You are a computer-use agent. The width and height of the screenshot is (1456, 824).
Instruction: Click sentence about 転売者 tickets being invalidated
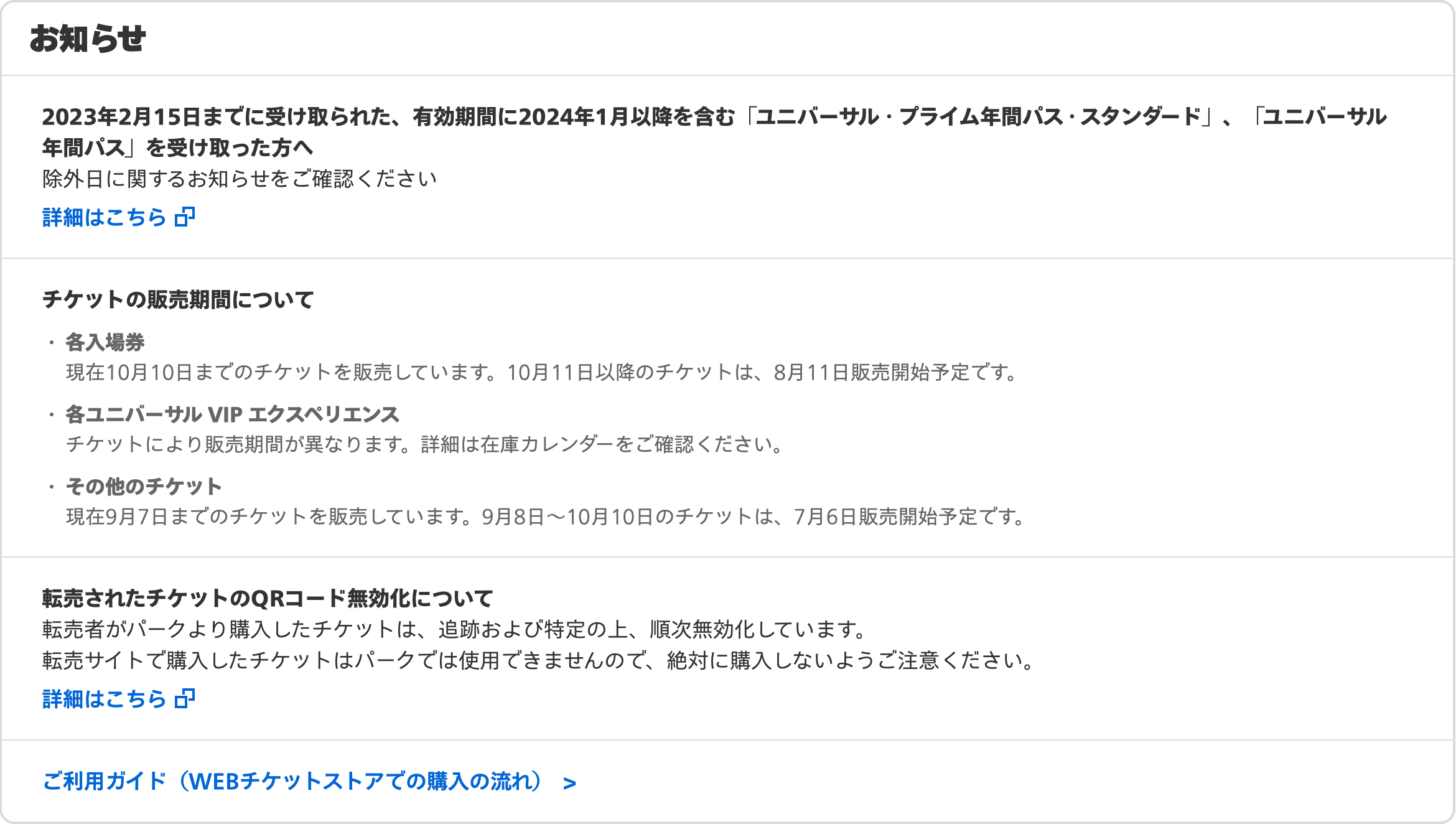tap(455, 629)
